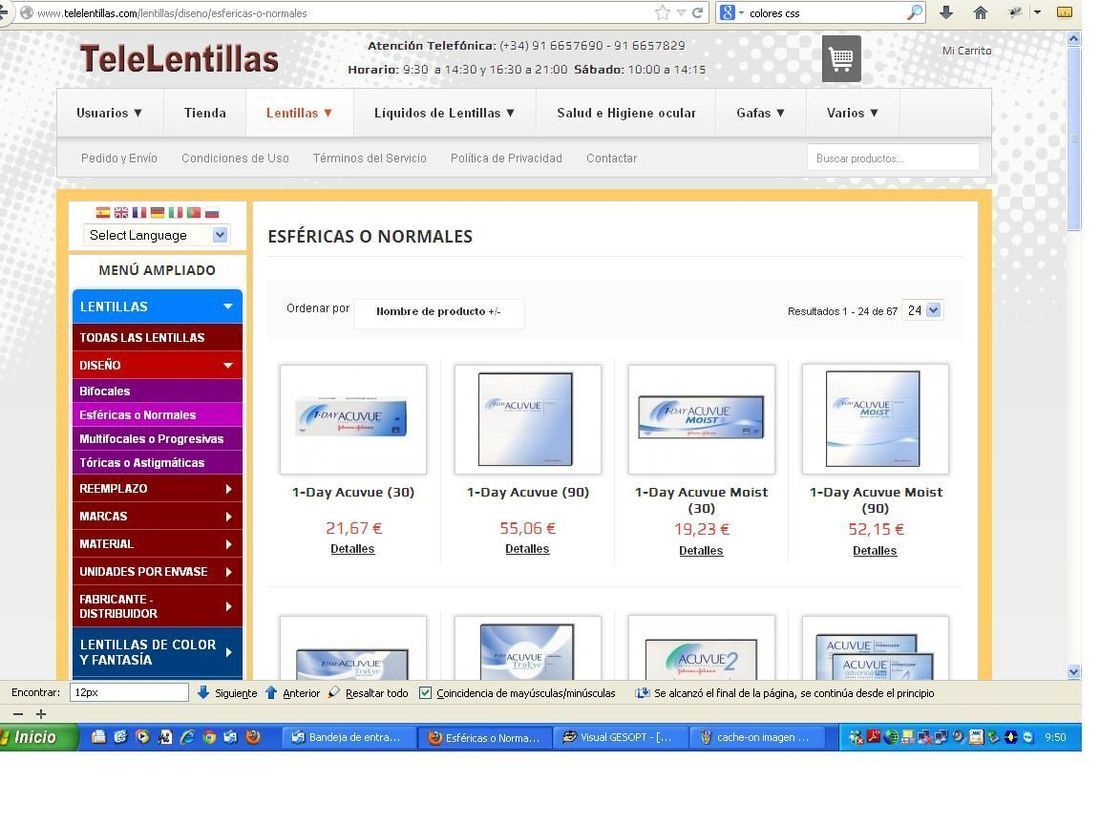This screenshot has width=1100, height=825.
Task: Open Política de Privacidad link
Action: tap(506, 159)
